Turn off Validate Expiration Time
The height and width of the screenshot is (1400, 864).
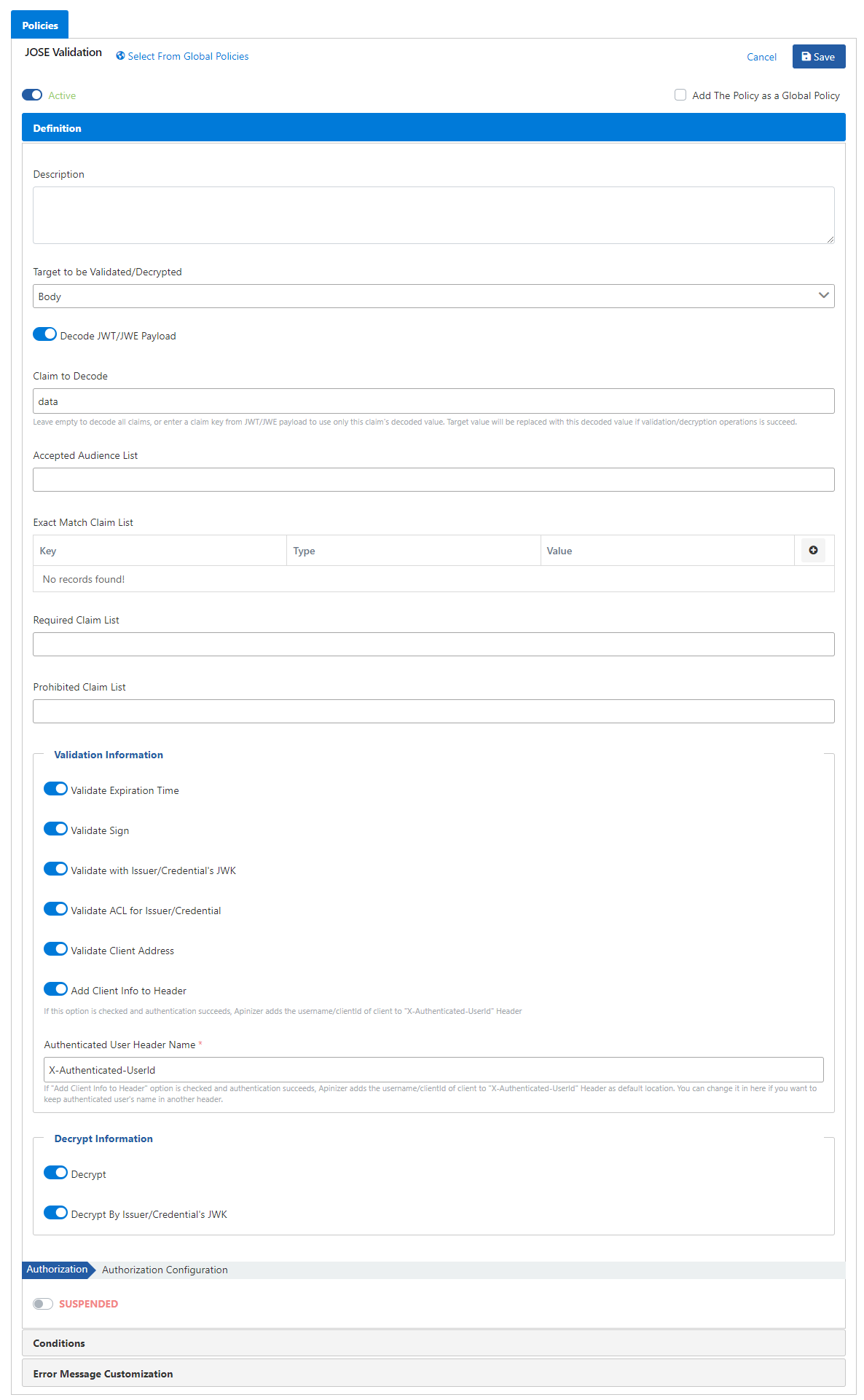55,789
